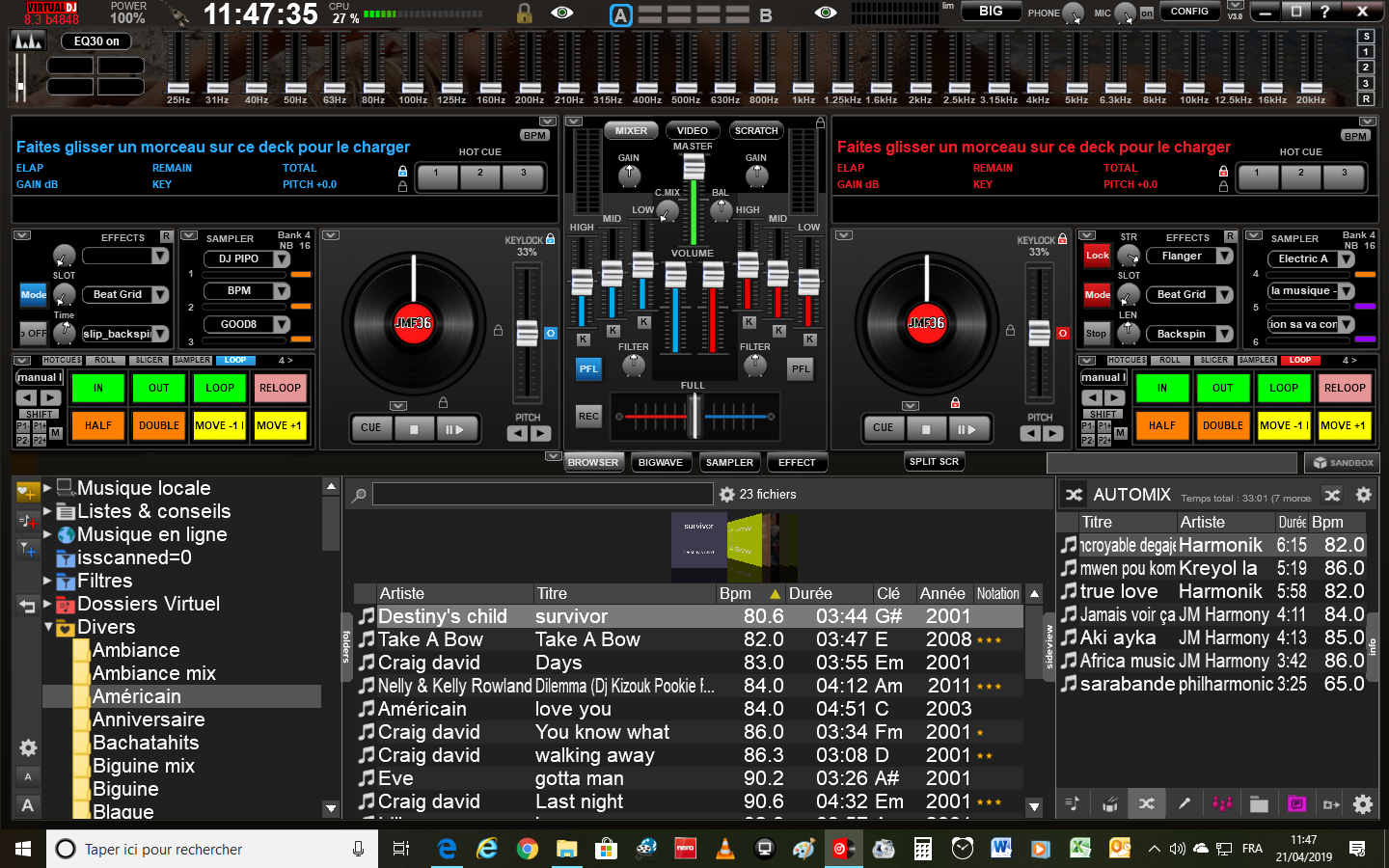
Task: Open the folder sidebar gear settings
Action: 28,747
